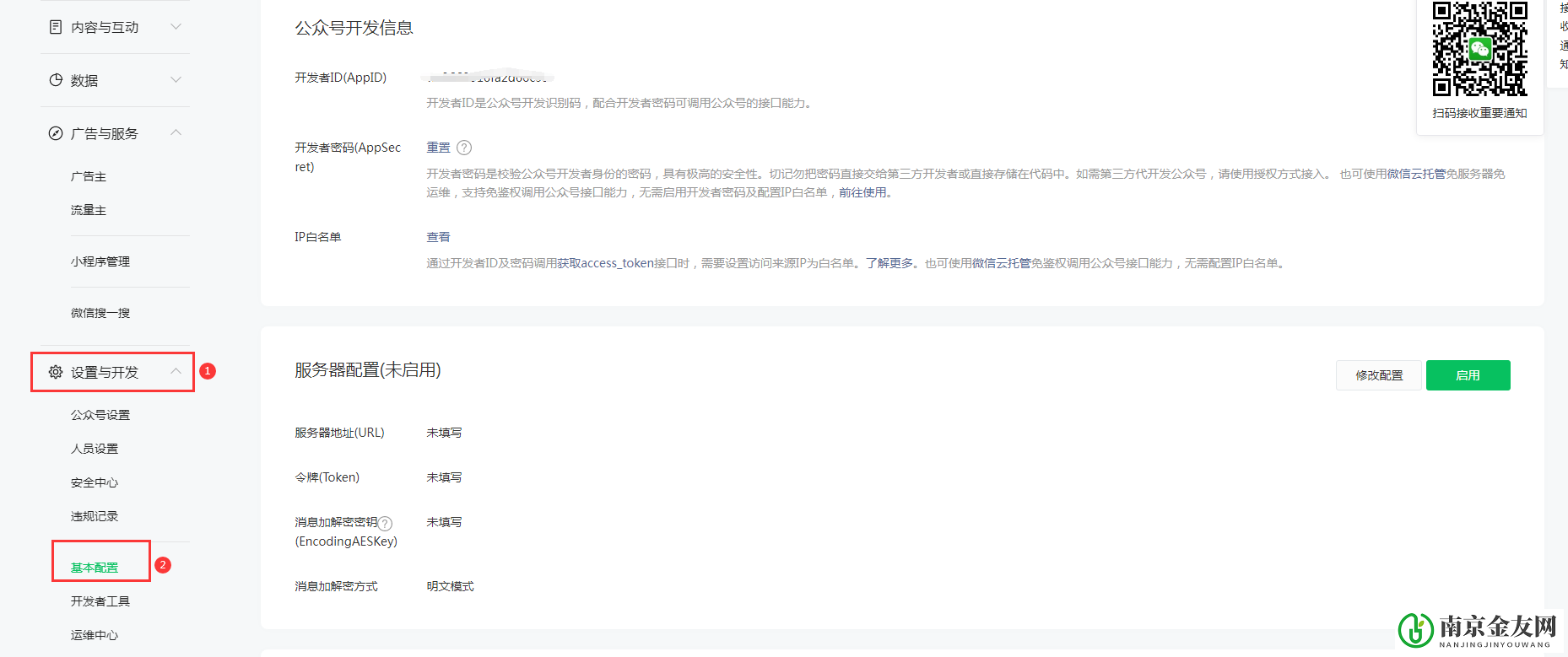Click the 修改配置 button
Image resolution: width=1568 pixels, height=657 pixels.
(x=1379, y=375)
